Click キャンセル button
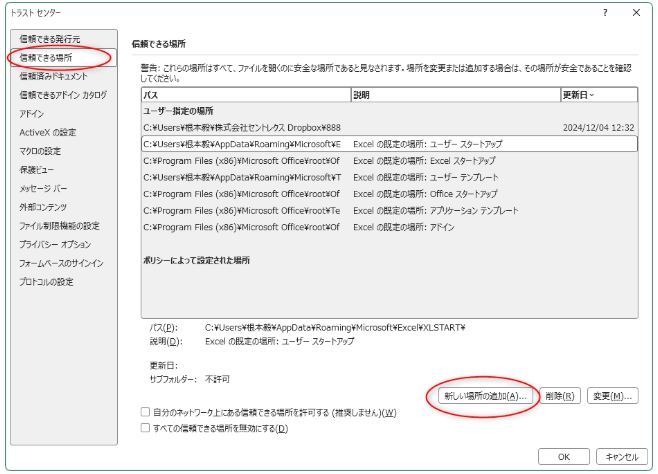658x474 pixels. pos(621,457)
